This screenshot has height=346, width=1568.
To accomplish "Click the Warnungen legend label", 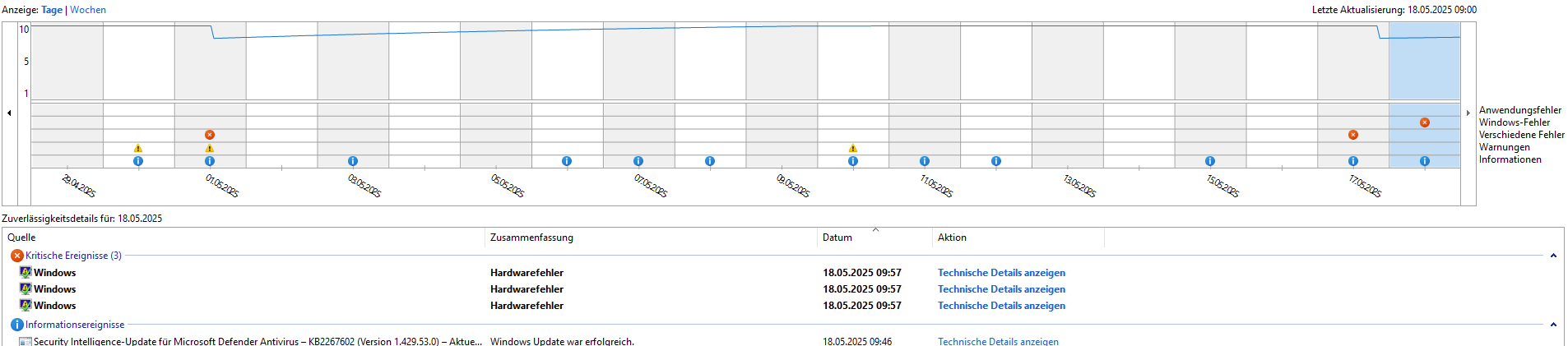I will [1504, 147].
